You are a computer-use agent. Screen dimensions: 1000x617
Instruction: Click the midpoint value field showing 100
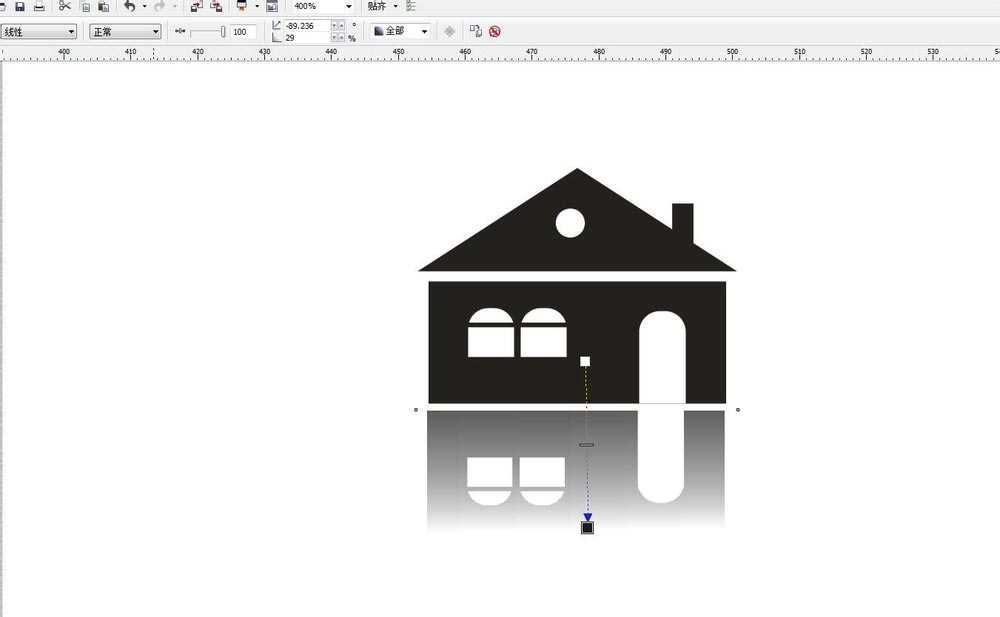[241, 32]
